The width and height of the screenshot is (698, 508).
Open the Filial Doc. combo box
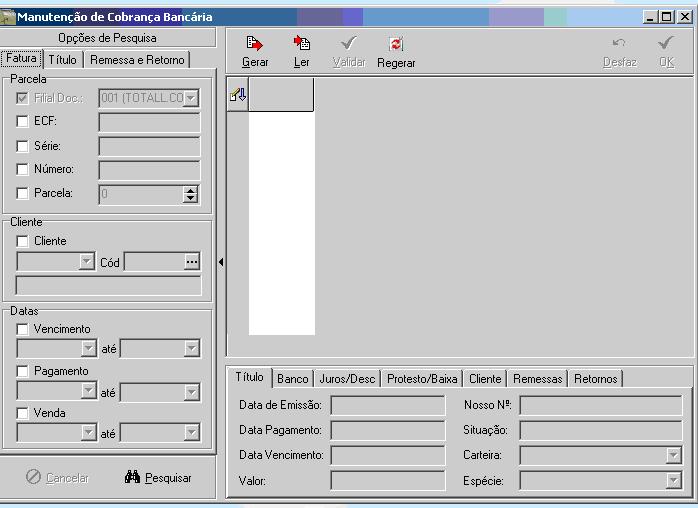coord(191,98)
